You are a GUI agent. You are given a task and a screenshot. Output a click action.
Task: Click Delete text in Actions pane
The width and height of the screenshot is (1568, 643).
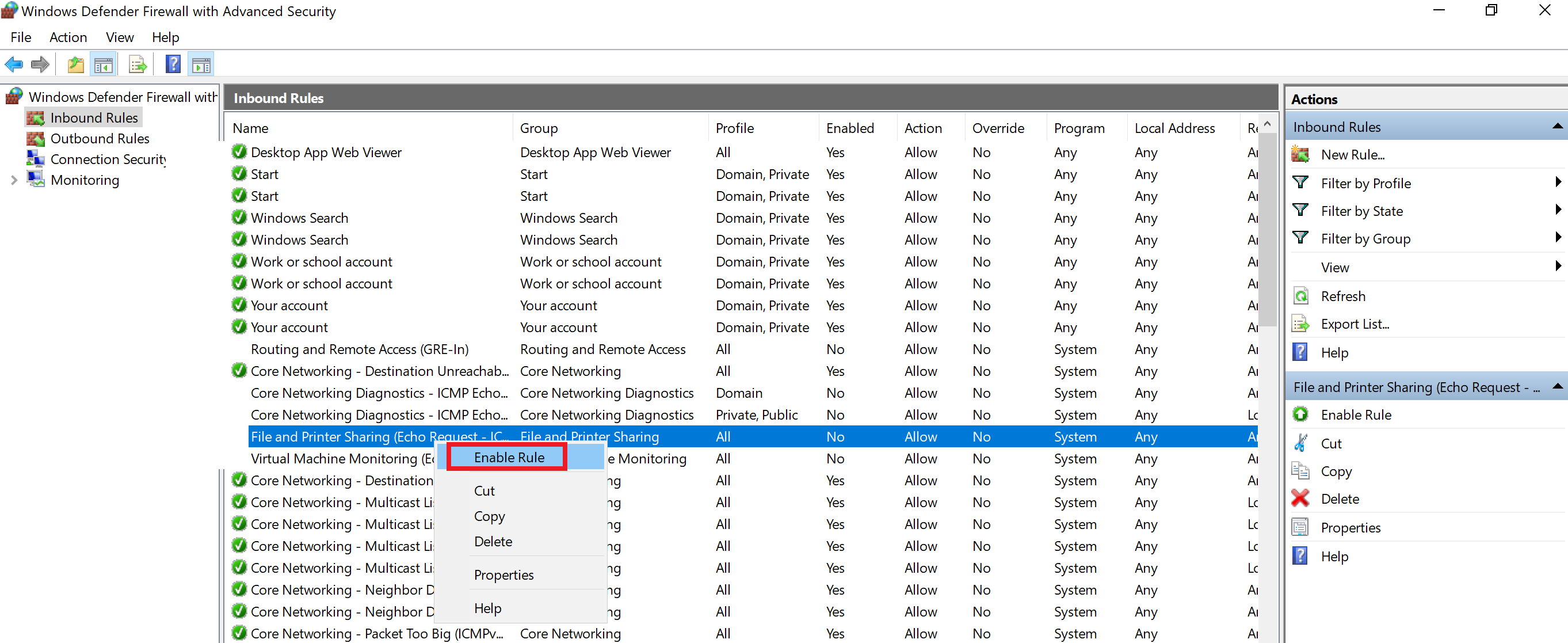click(1340, 499)
